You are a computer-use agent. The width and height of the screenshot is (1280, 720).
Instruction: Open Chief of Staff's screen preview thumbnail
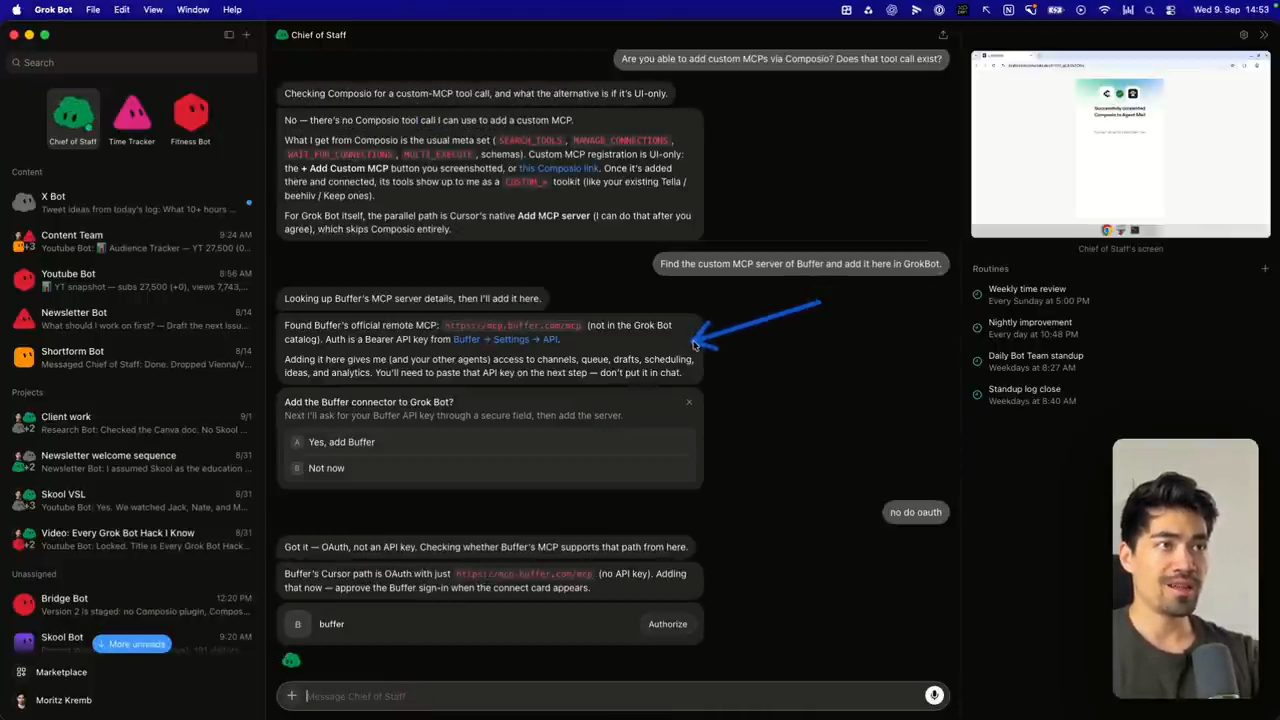pyautogui.click(x=1121, y=144)
